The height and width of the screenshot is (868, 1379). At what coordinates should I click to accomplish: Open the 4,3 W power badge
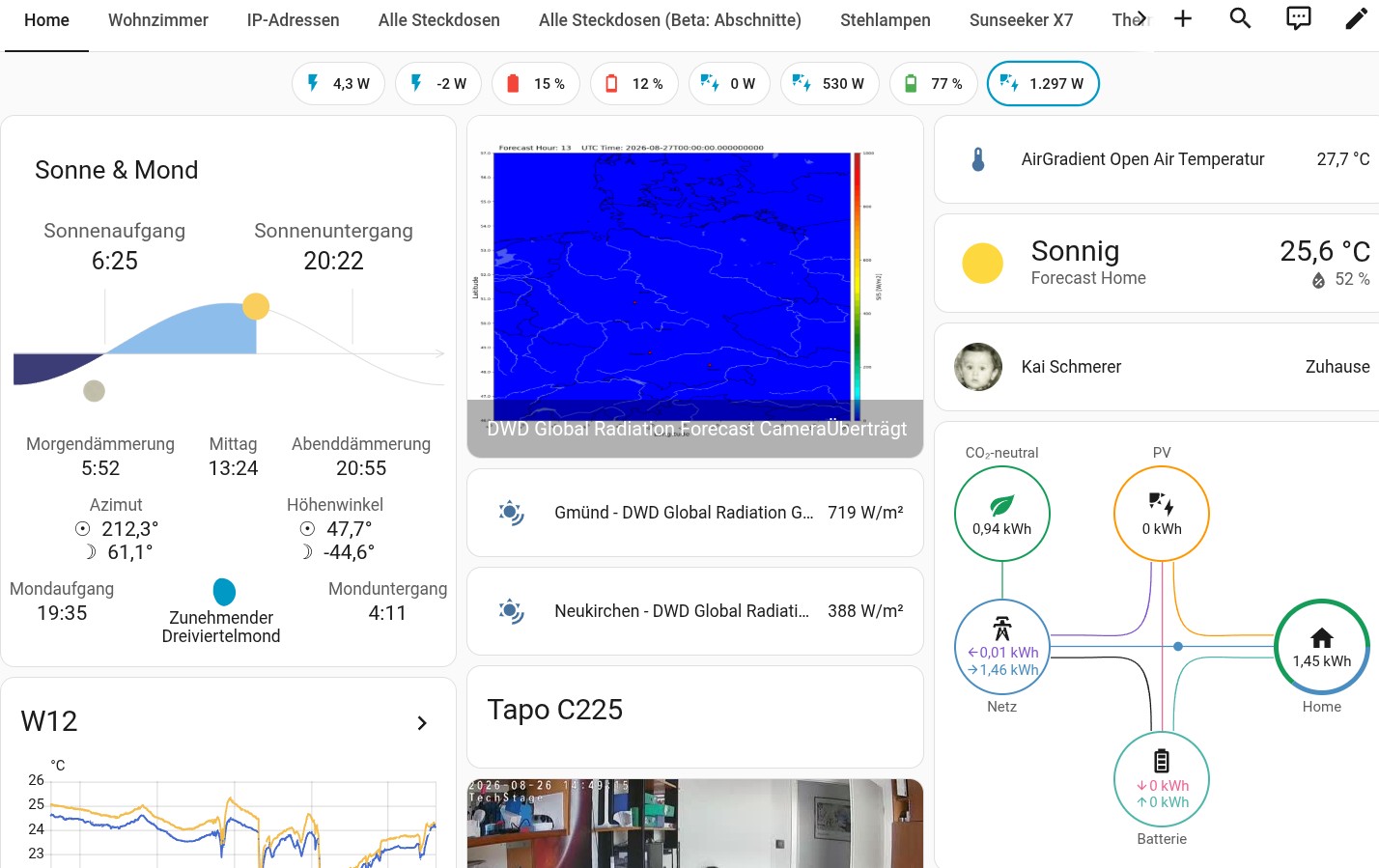[338, 83]
